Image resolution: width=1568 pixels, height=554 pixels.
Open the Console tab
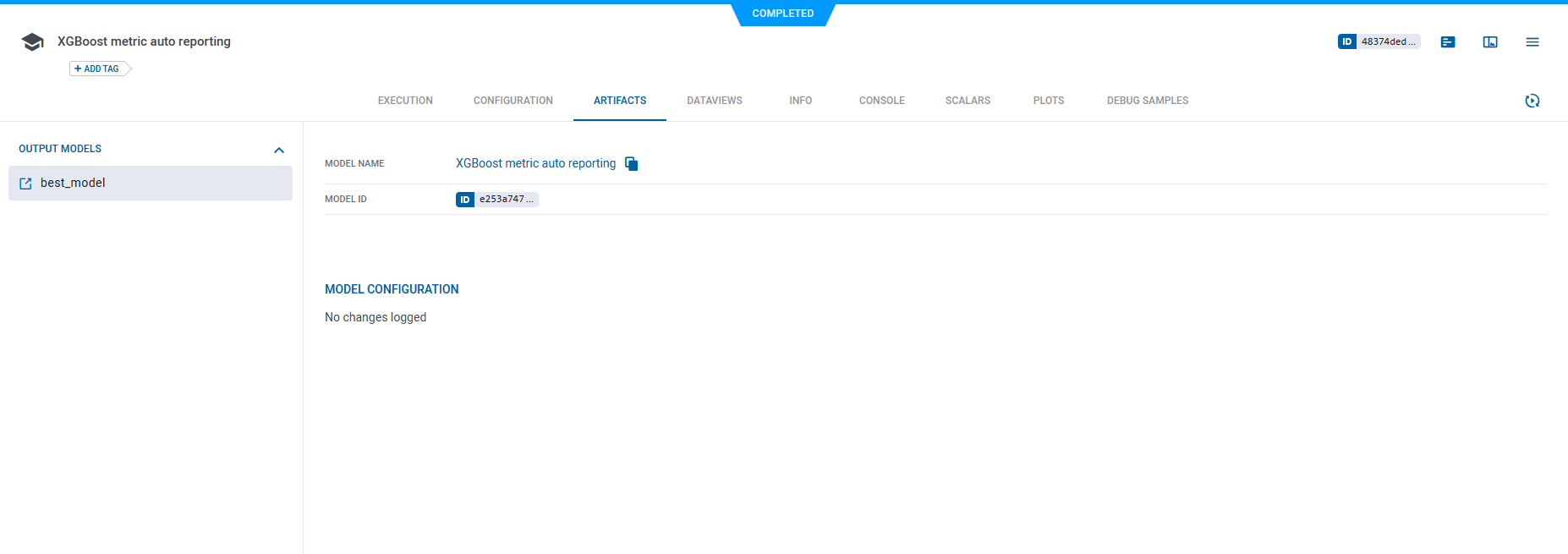881,101
